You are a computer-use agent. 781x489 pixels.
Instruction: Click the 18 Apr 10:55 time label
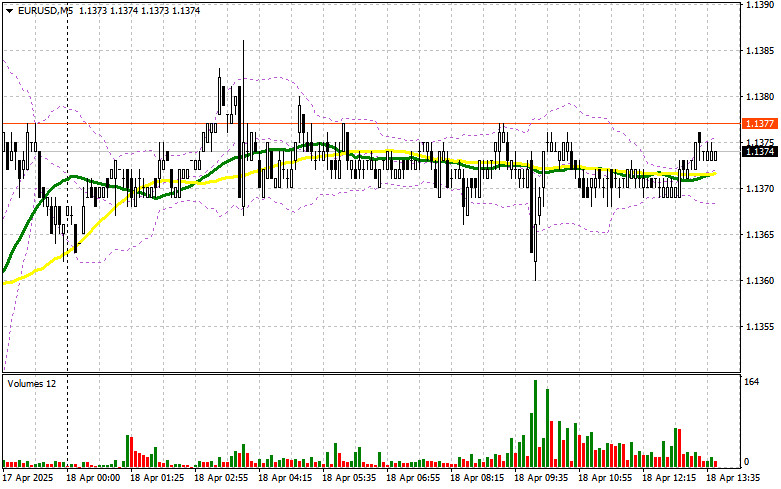(605, 478)
